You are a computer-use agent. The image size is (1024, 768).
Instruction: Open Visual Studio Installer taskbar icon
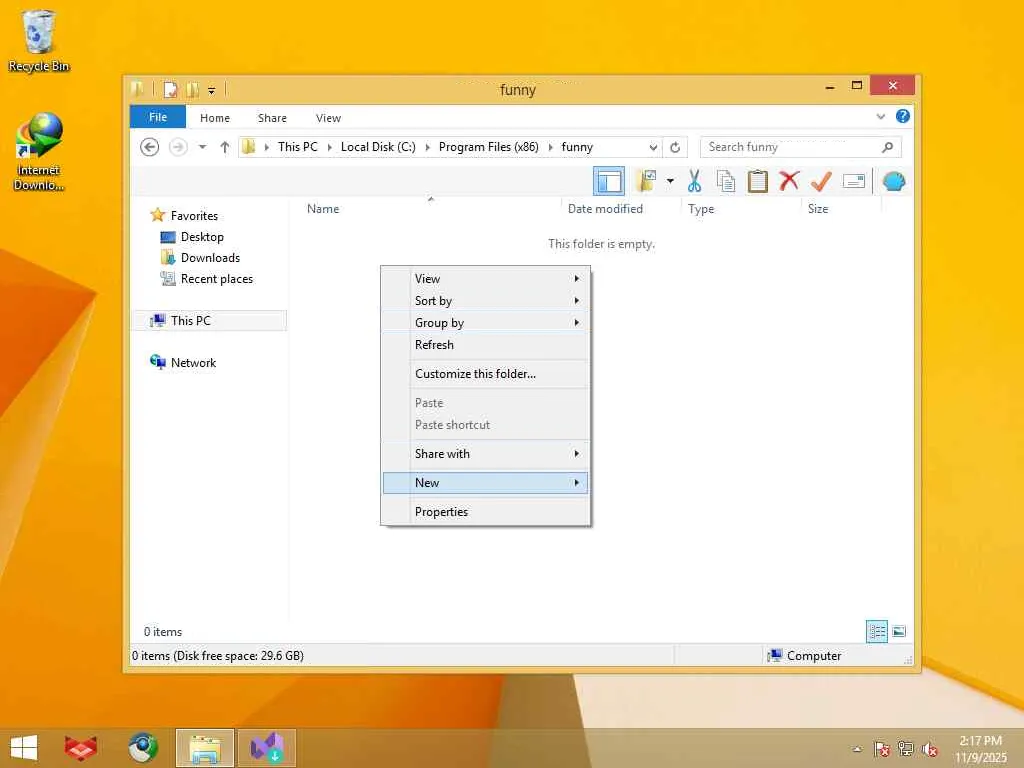(266, 748)
